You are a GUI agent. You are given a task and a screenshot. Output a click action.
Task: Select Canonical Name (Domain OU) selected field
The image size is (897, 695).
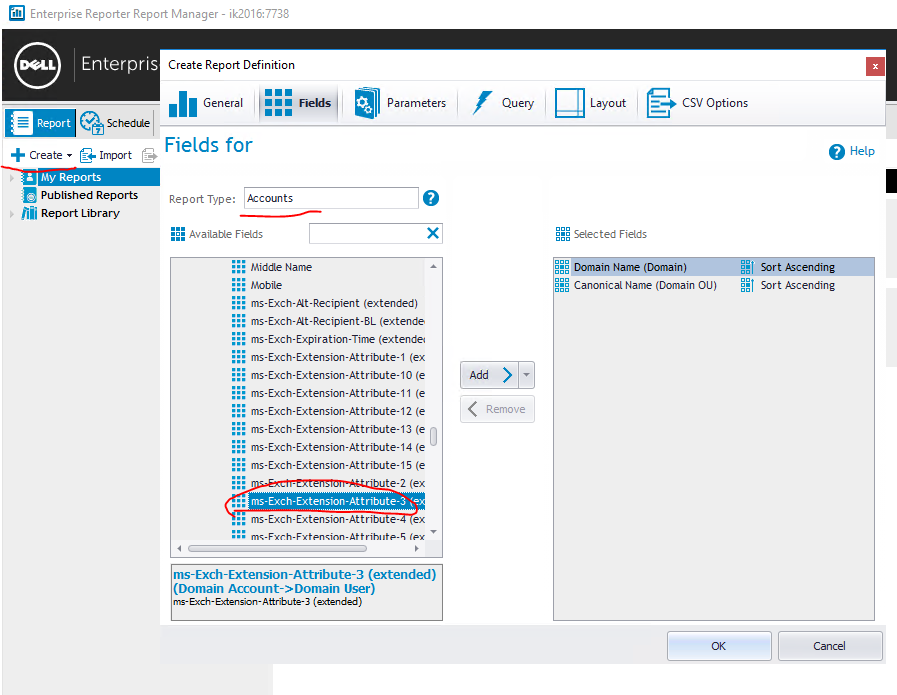pos(645,285)
